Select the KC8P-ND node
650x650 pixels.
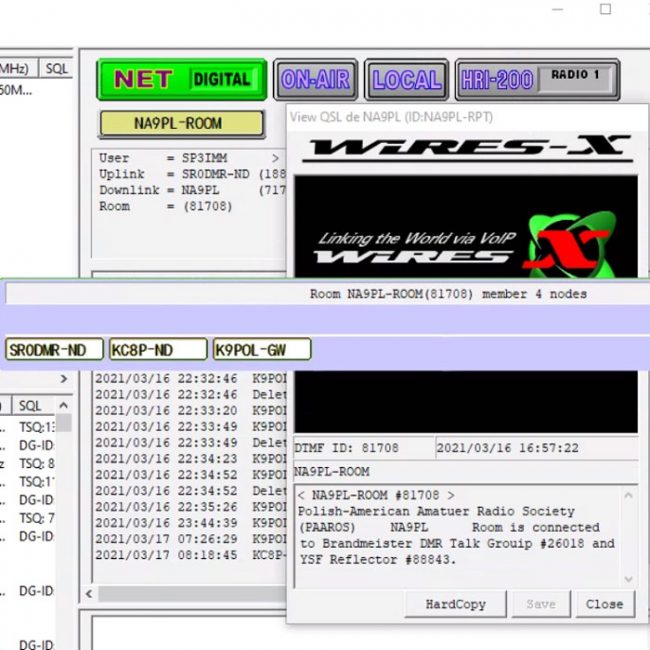pyautogui.click(x=158, y=350)
